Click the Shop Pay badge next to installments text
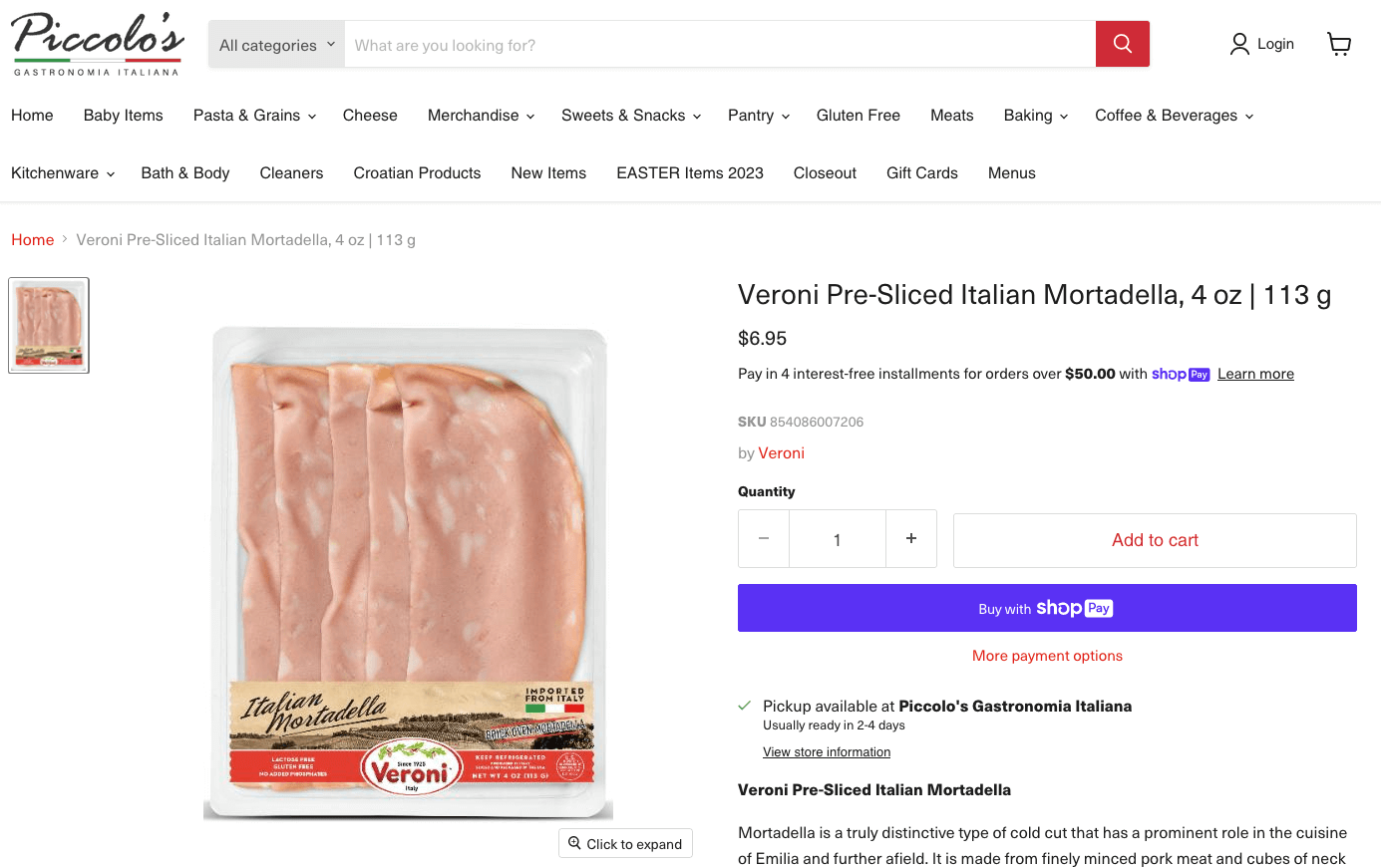1381x868 pixels. click(1181, 374)
